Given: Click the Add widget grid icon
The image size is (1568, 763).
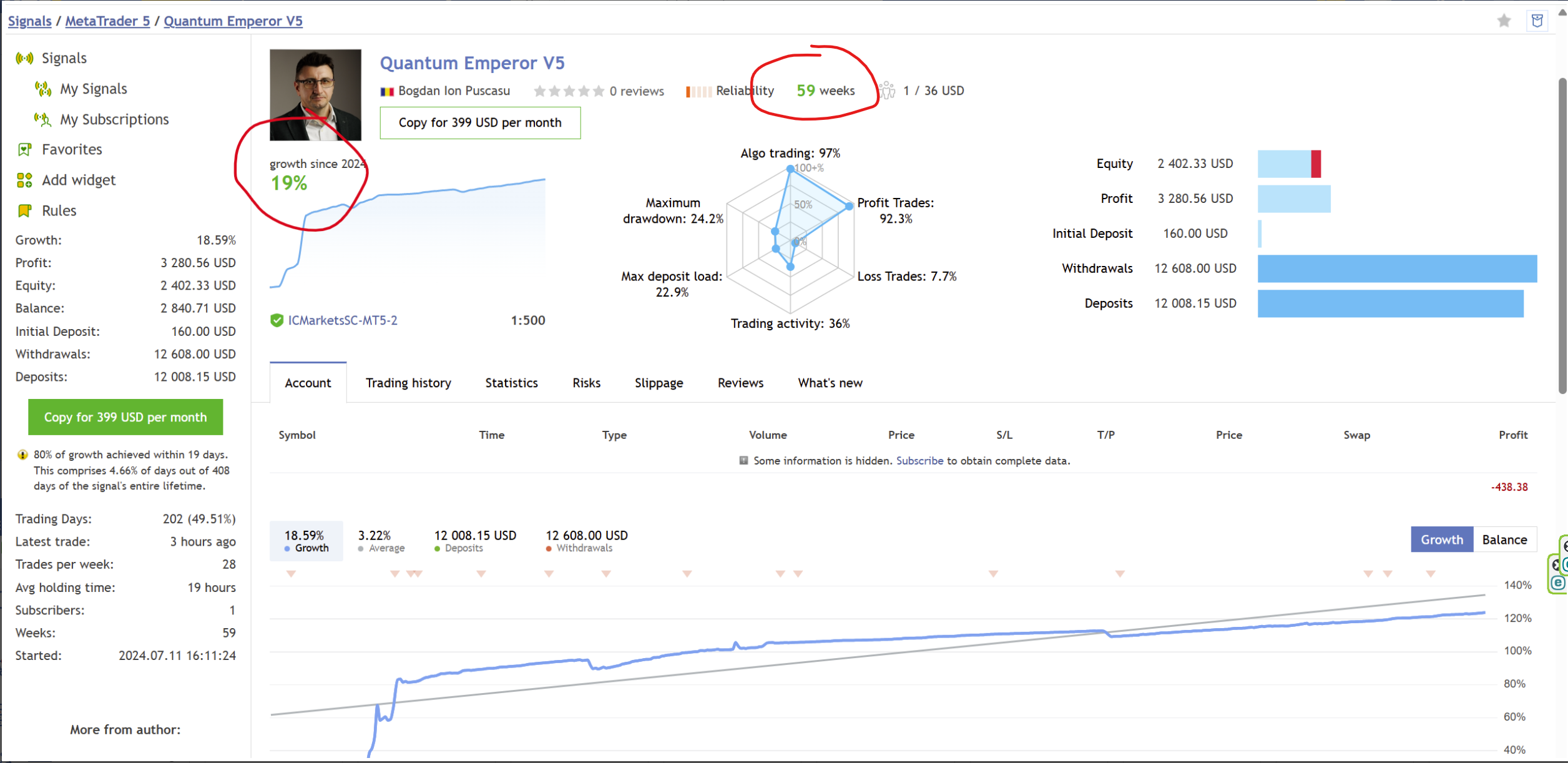Looking at the screenshot, I should 24,180.
